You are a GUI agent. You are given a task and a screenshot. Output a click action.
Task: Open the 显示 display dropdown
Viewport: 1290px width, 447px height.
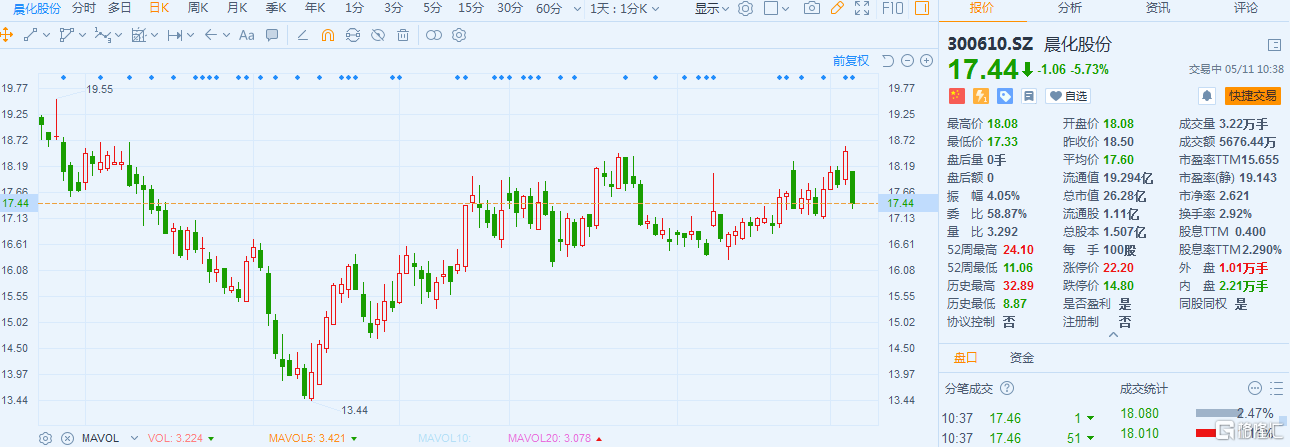click(x=712, y=9)
